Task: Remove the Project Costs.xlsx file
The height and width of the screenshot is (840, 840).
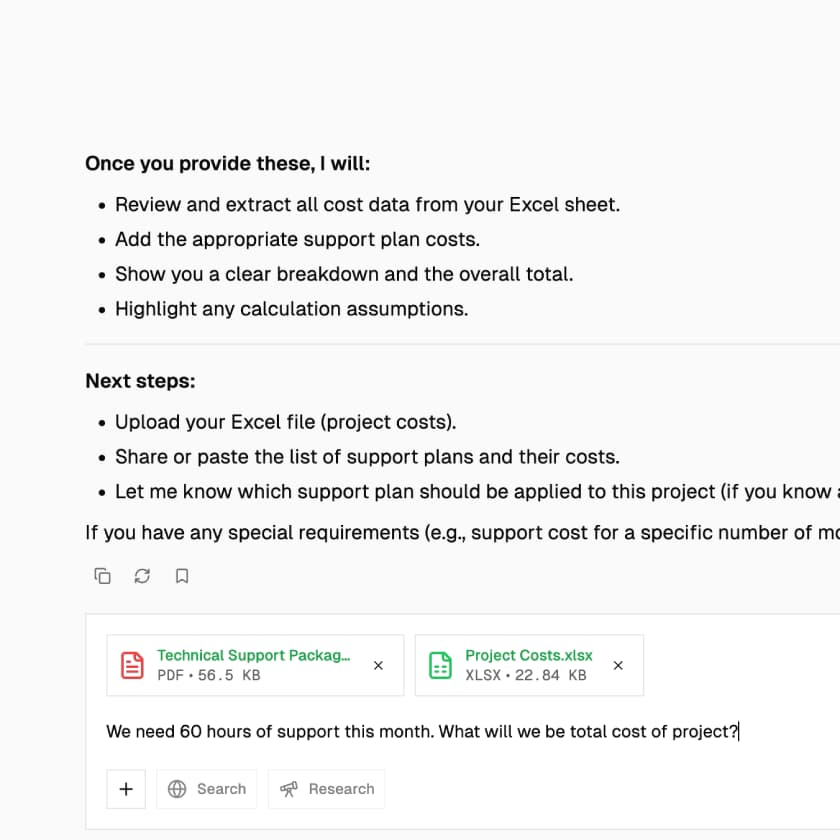Action: click(x=618, y=665)
